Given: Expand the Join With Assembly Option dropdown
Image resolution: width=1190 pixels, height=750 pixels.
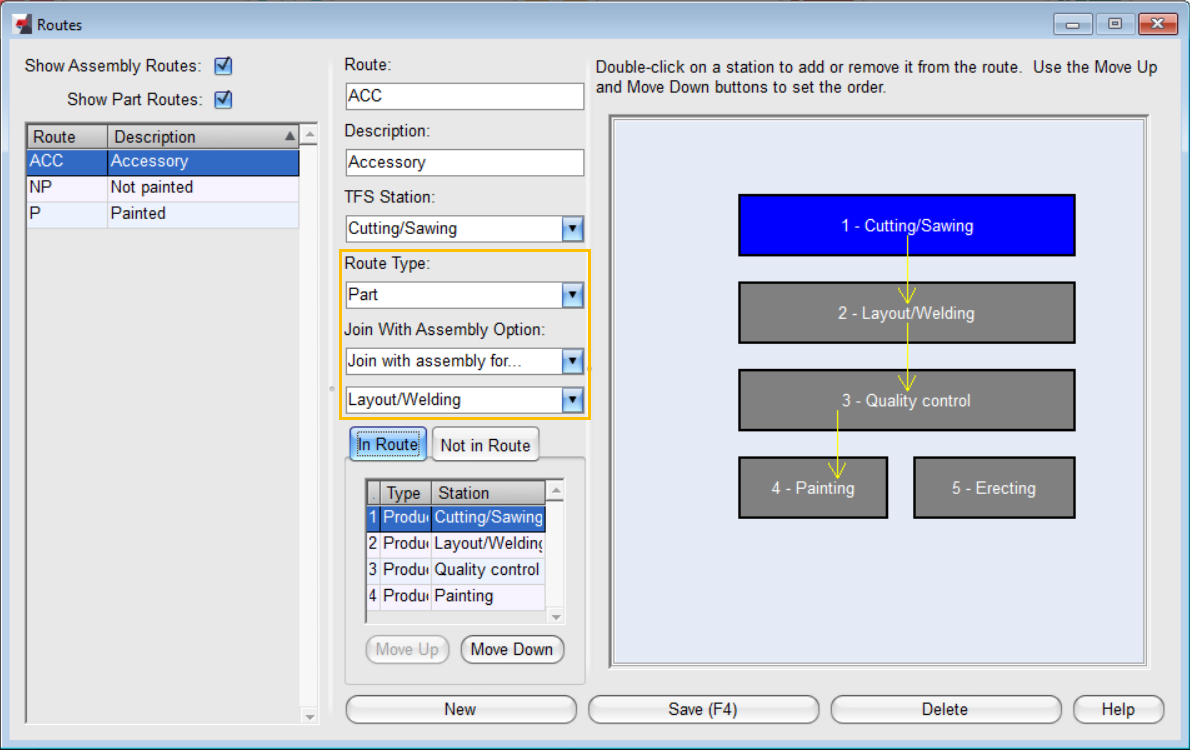Looking at the screenshot, I should click(572, 361).
